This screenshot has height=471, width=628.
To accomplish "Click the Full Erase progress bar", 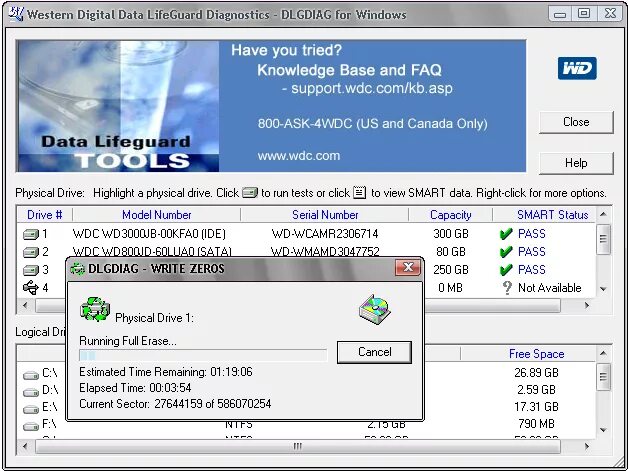I will (203, 355).
